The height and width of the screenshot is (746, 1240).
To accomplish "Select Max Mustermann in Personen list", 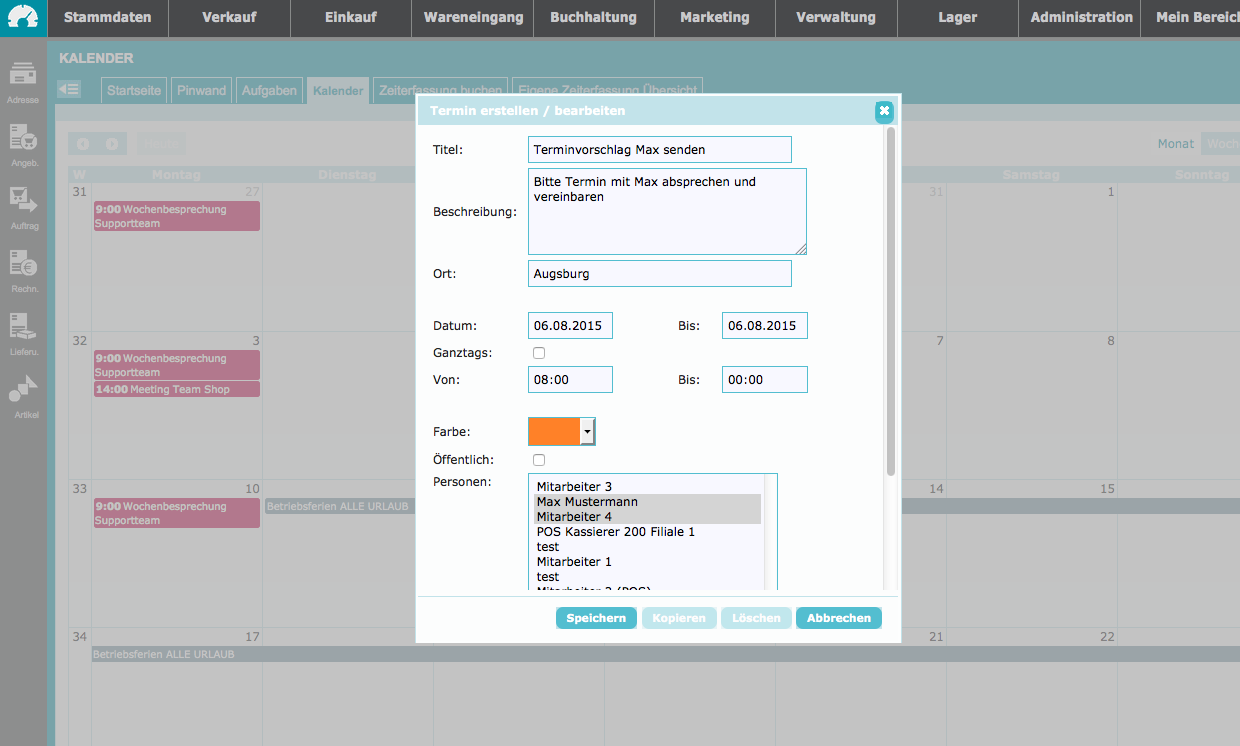I will tap(587, 502).
